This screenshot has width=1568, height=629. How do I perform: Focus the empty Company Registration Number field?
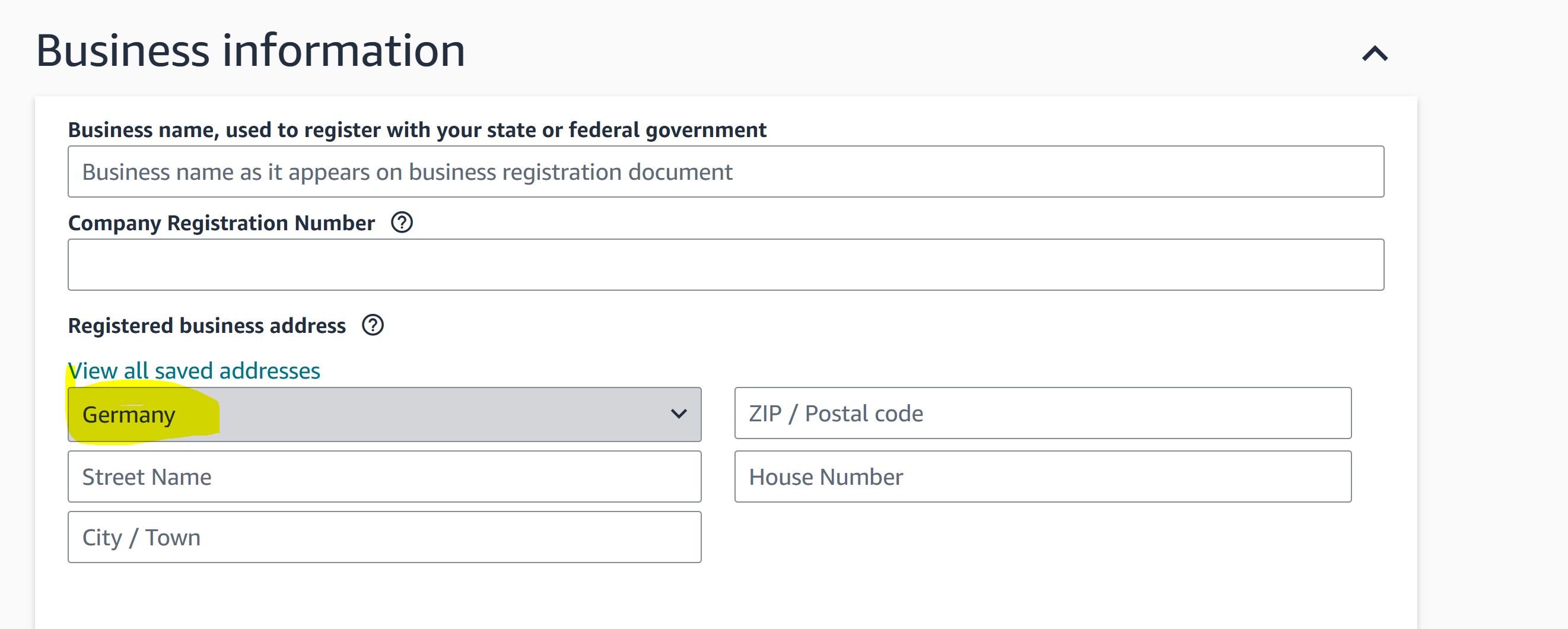[x=726, y=264]
